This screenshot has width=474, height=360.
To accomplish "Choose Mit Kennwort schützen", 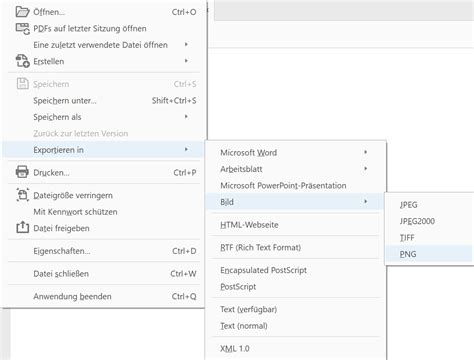I will click(x=104, y=212).
